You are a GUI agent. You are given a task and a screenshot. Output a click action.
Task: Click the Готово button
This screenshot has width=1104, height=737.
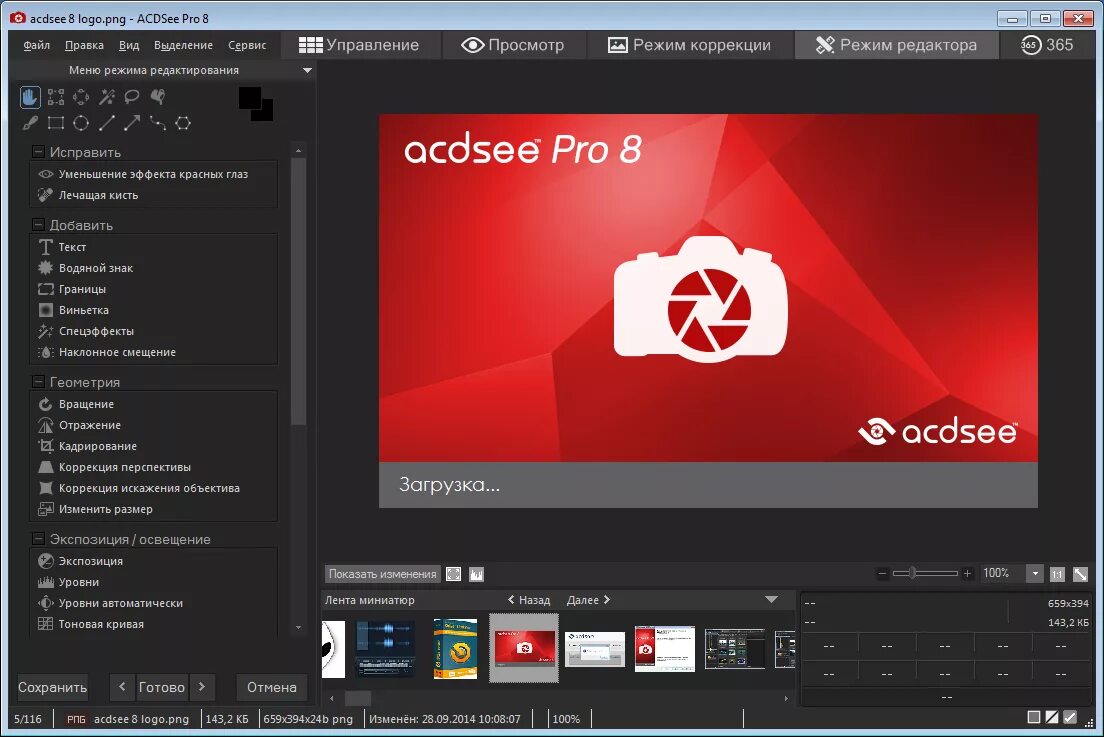pyautogui.click(x=162, y=687)
